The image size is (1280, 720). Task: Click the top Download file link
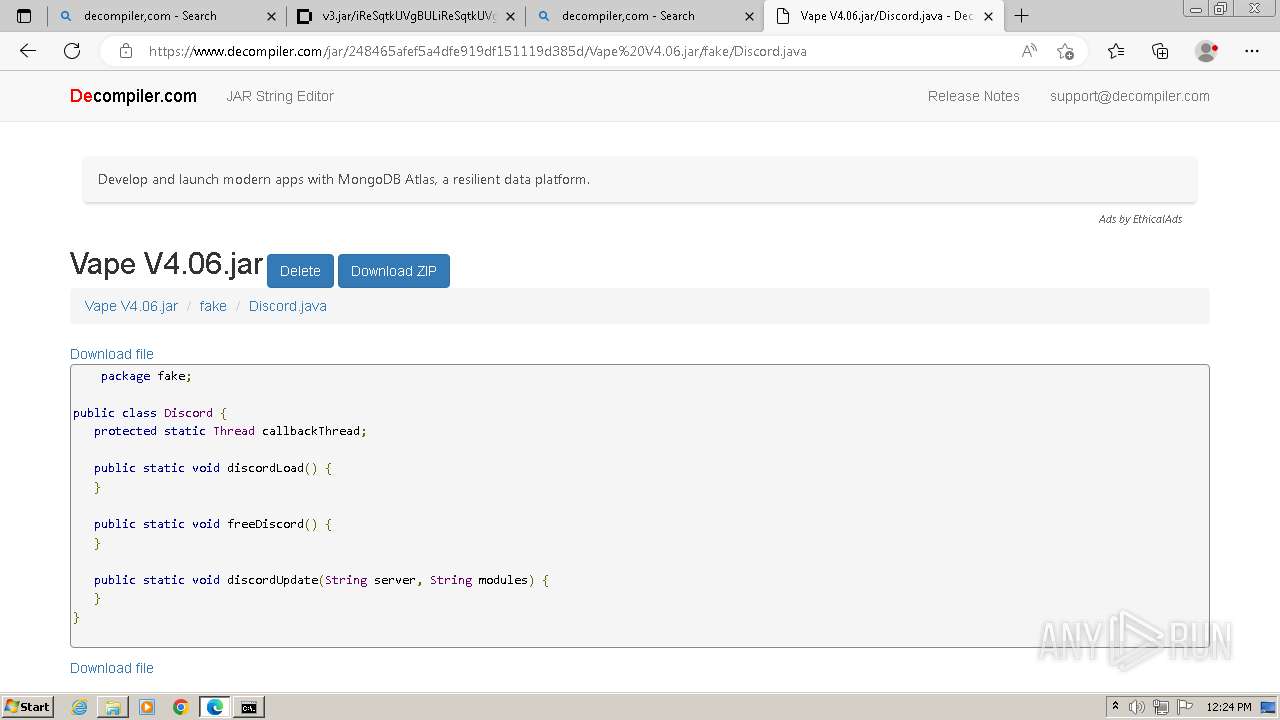(x=112, y=354)
